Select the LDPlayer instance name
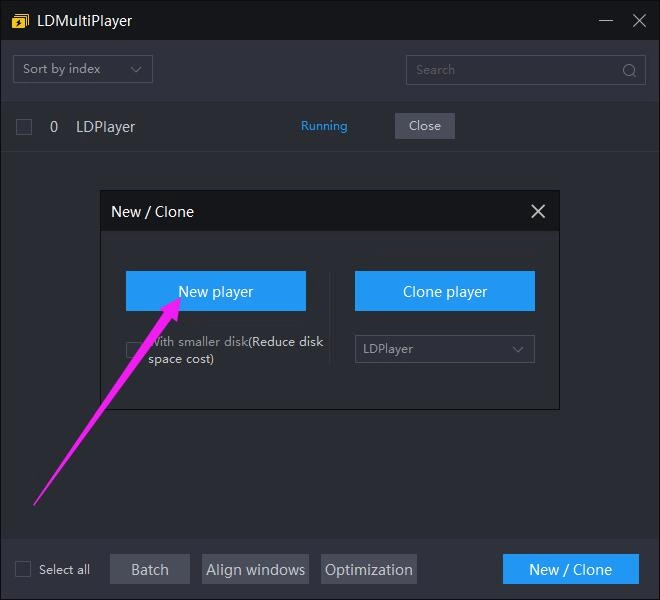The width and height of the screenshot is (660, 600). tap(105, 127)
